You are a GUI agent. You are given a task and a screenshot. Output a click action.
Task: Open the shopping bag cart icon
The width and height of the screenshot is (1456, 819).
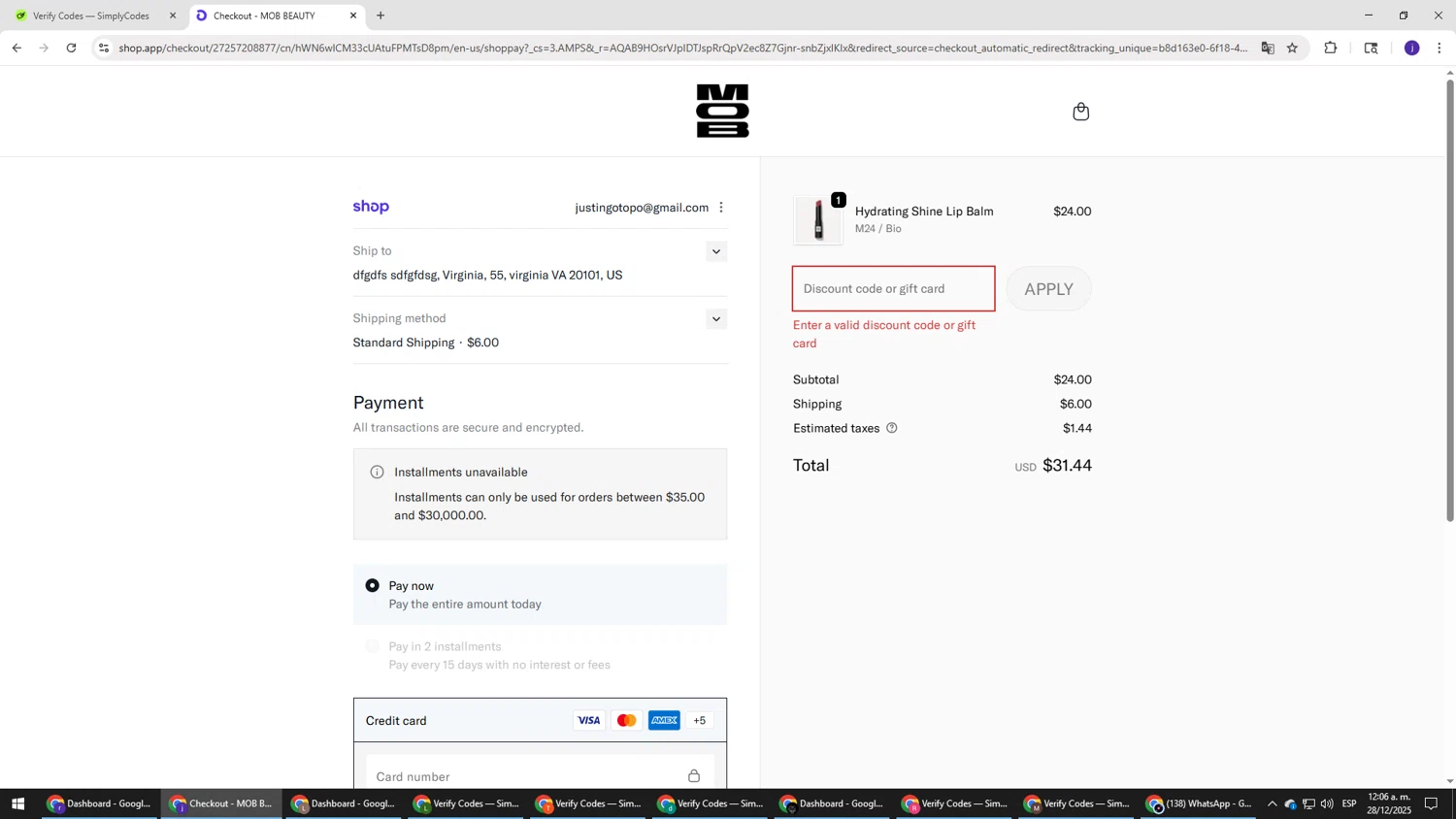click(x=1080, y=112)
